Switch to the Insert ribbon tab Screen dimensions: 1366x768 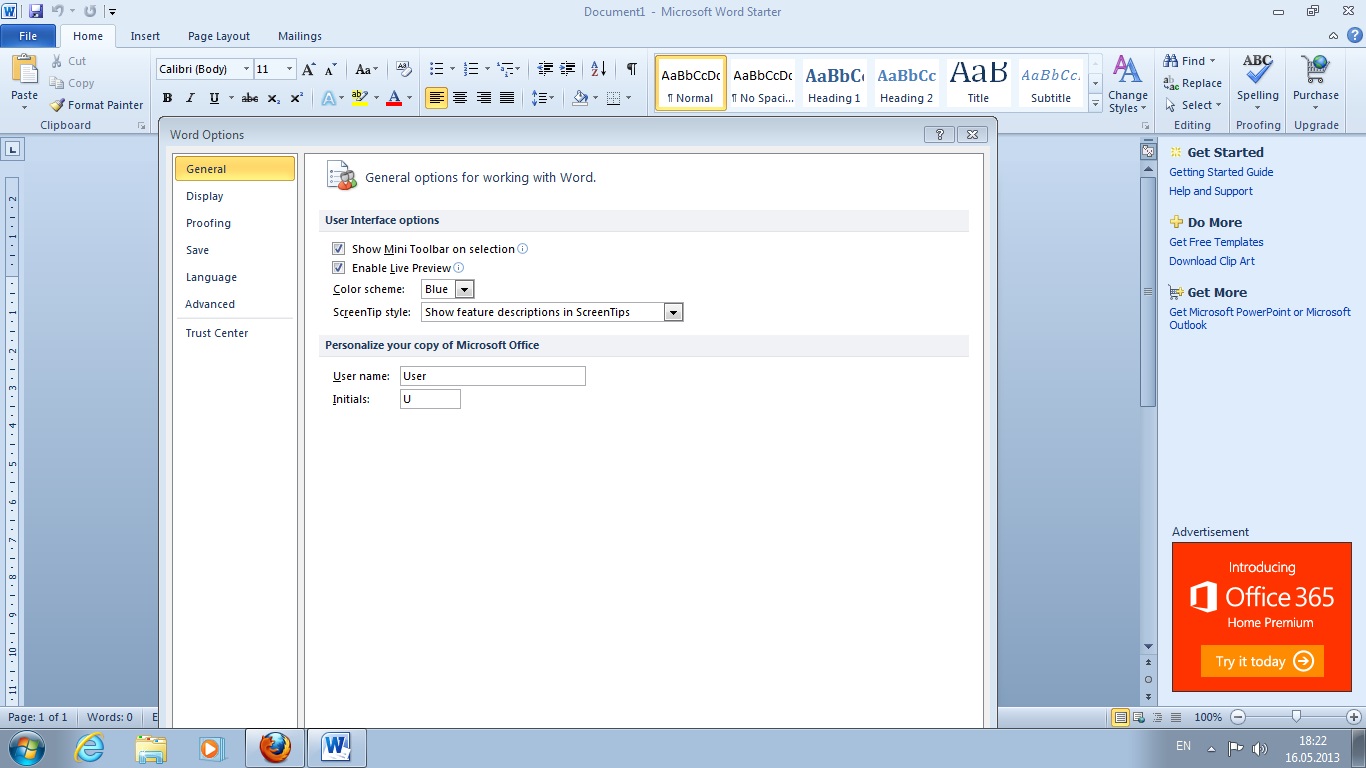coord(145,36)
